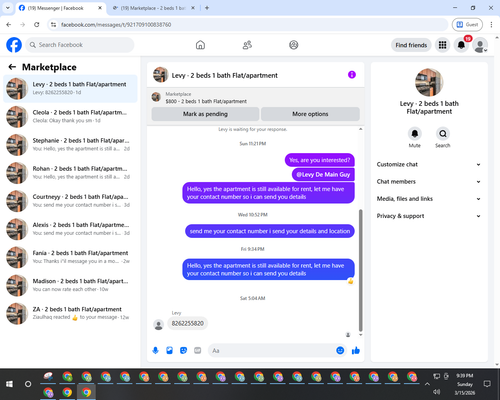Choose a sticker icon in composer

(x=183, y=350)
